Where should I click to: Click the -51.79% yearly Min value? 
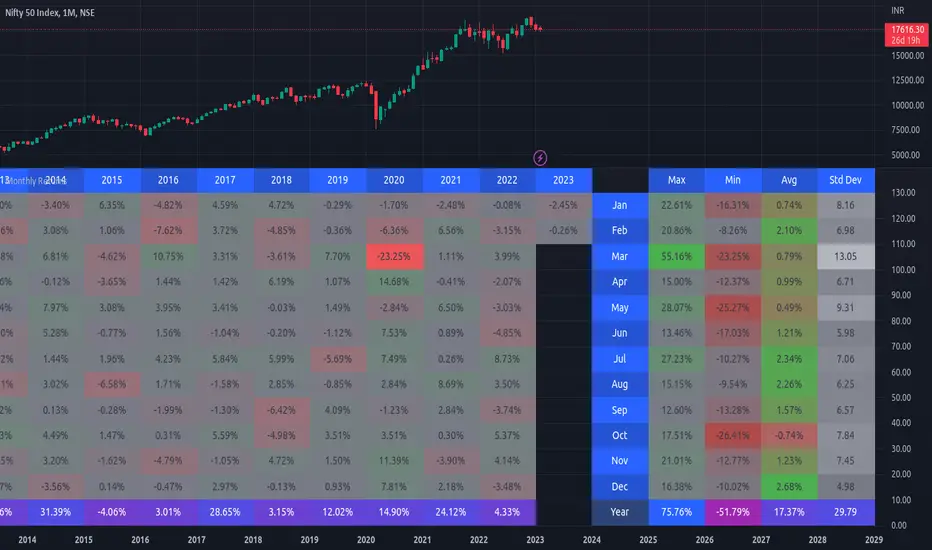(733, 512)
